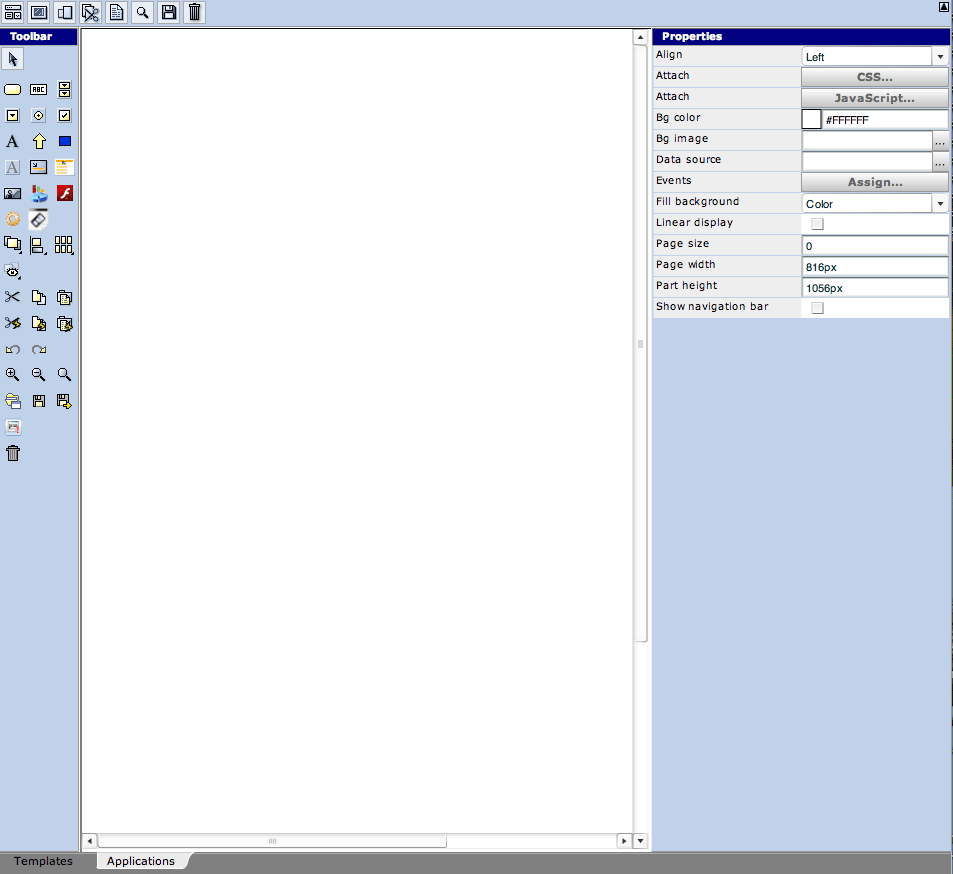Image resolution: width=953 pixels, height=874 pixels.
Task: Expand the Fill background dropdown
Action: (x=939, y=204)
